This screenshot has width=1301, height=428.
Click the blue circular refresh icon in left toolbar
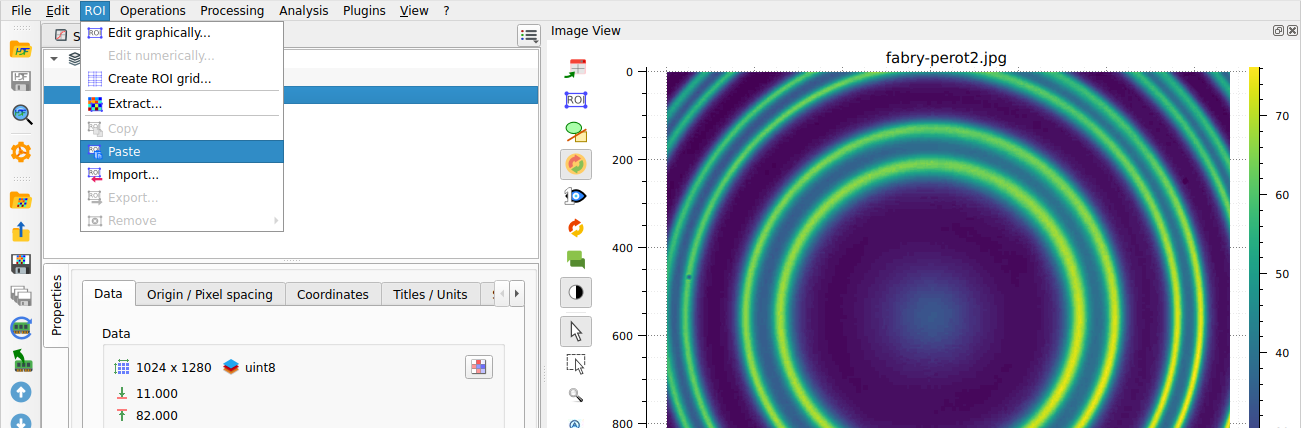[x=20, y=328]
